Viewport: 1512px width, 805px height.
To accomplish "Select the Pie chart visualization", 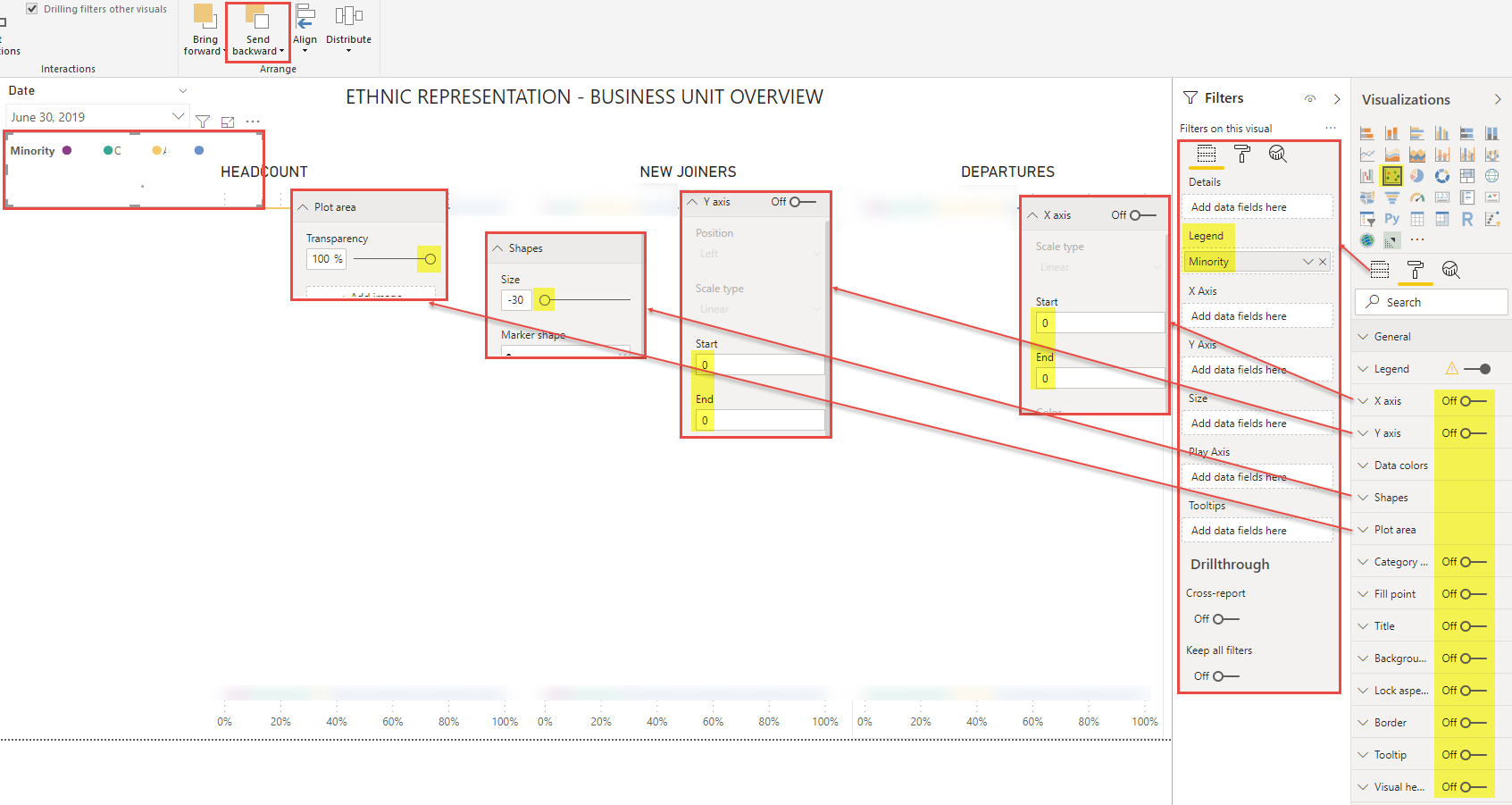I will tap(1417, 176).
